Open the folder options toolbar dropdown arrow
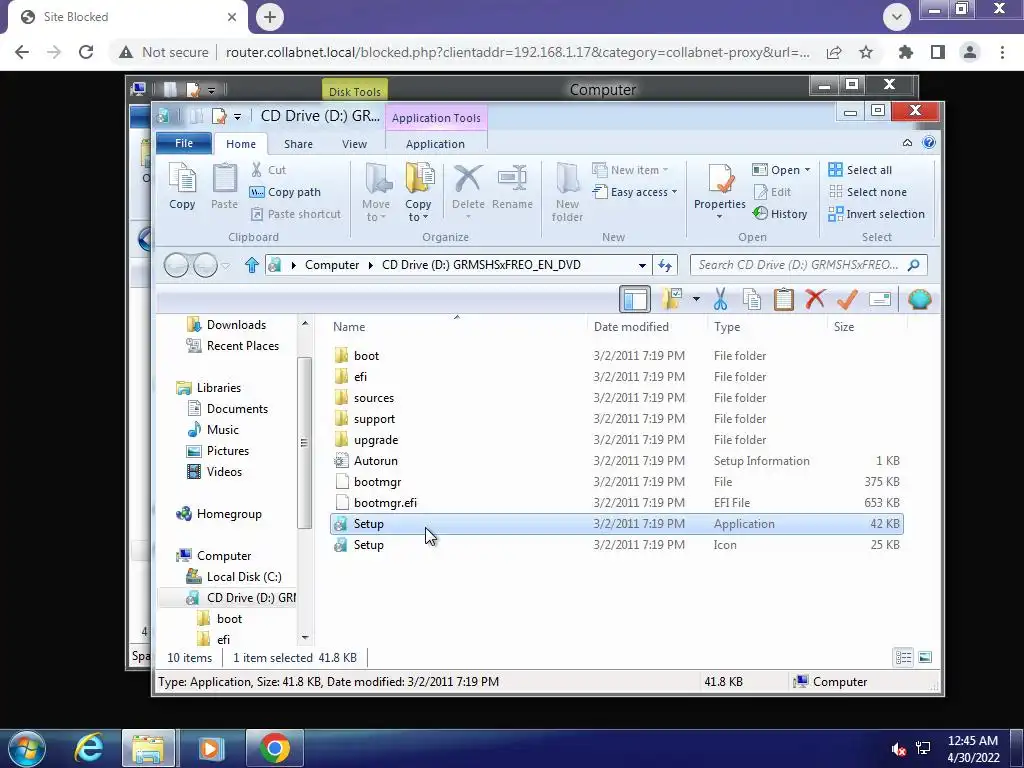The width and height of the screenshot is (1024, 768). pos(696,299)
